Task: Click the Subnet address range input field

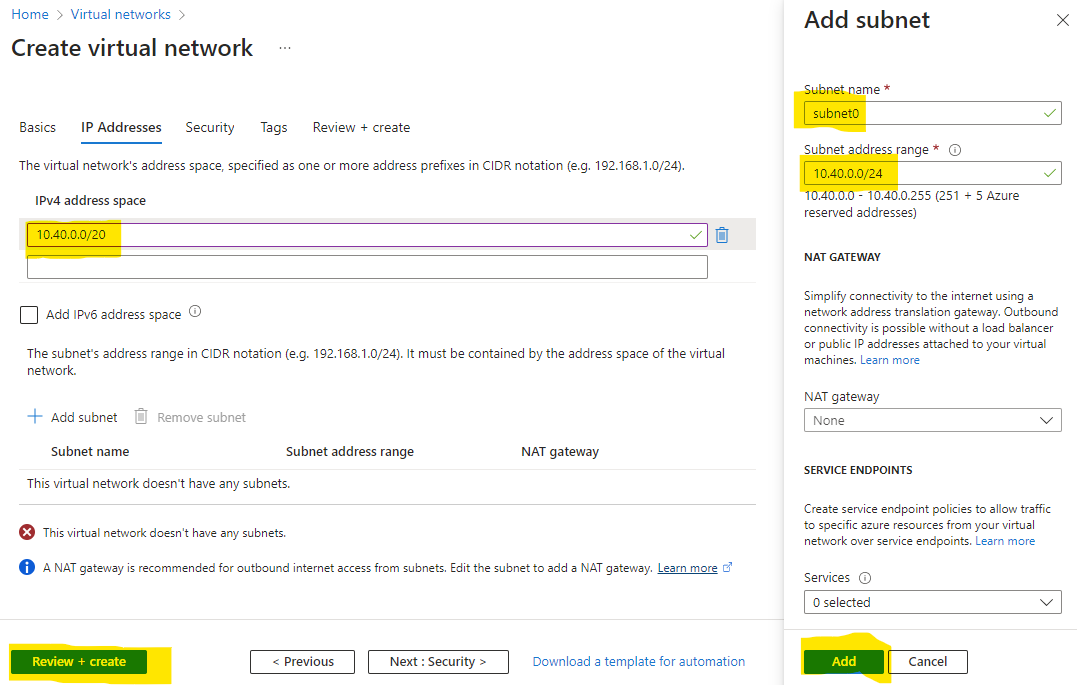Action: [932, 173]
